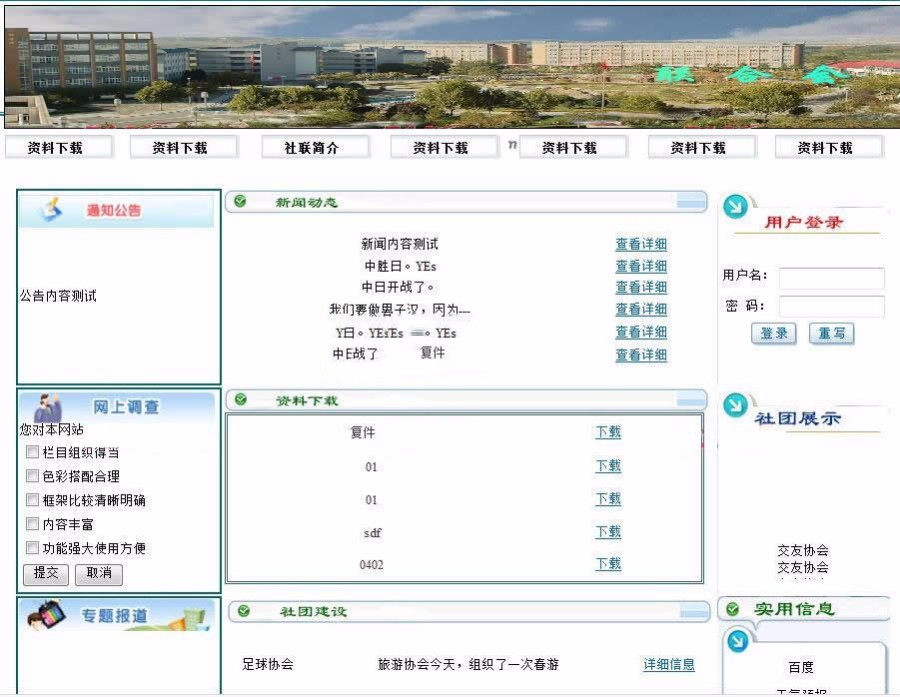Click 下载 link next to sdf file

tap(608, 533)
